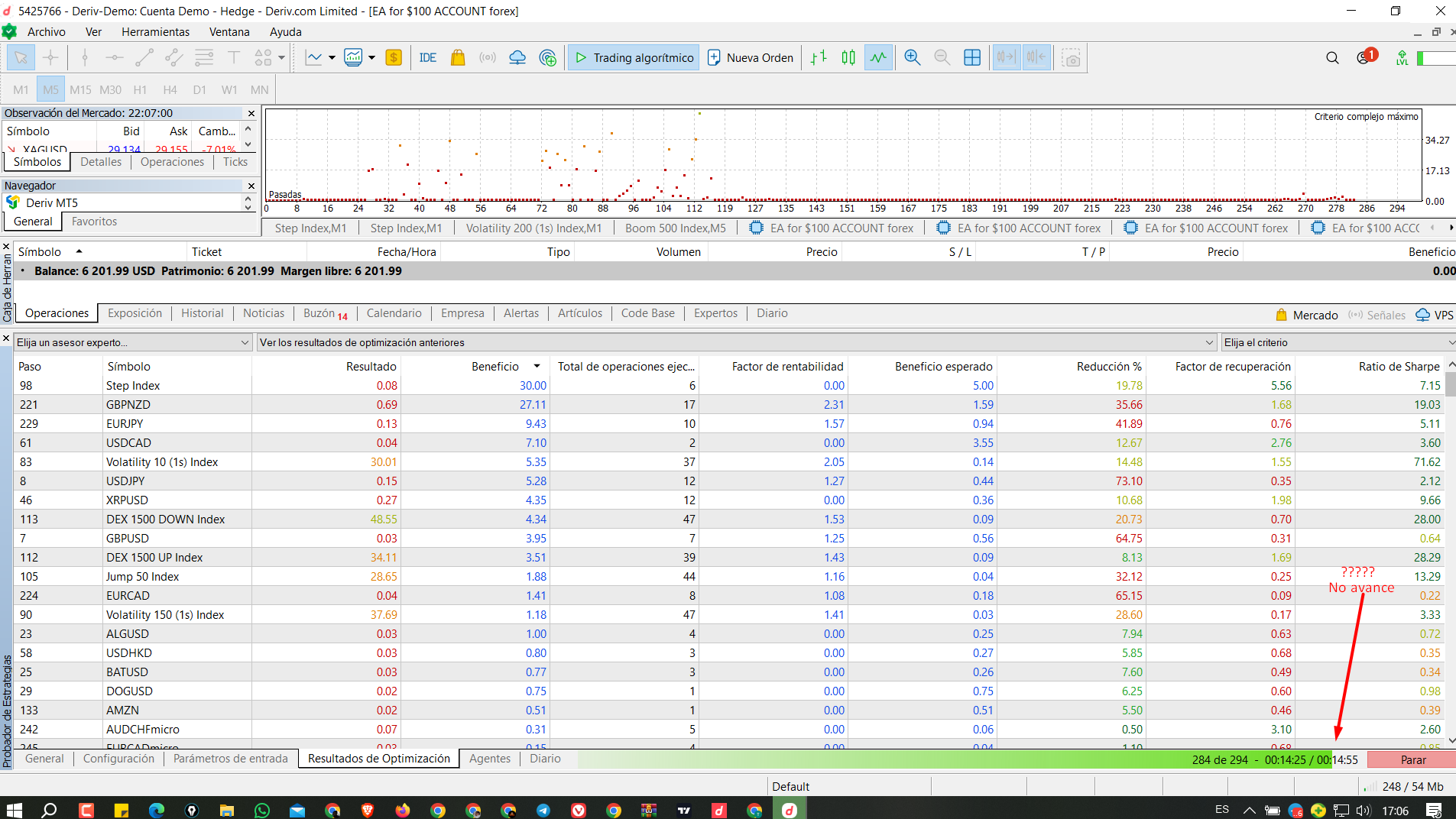Image resolution: width=1456 pixels, height=819 pixels.
Task: Open the signals broadcast icon in toolbar
Action: tap(488, 58)
